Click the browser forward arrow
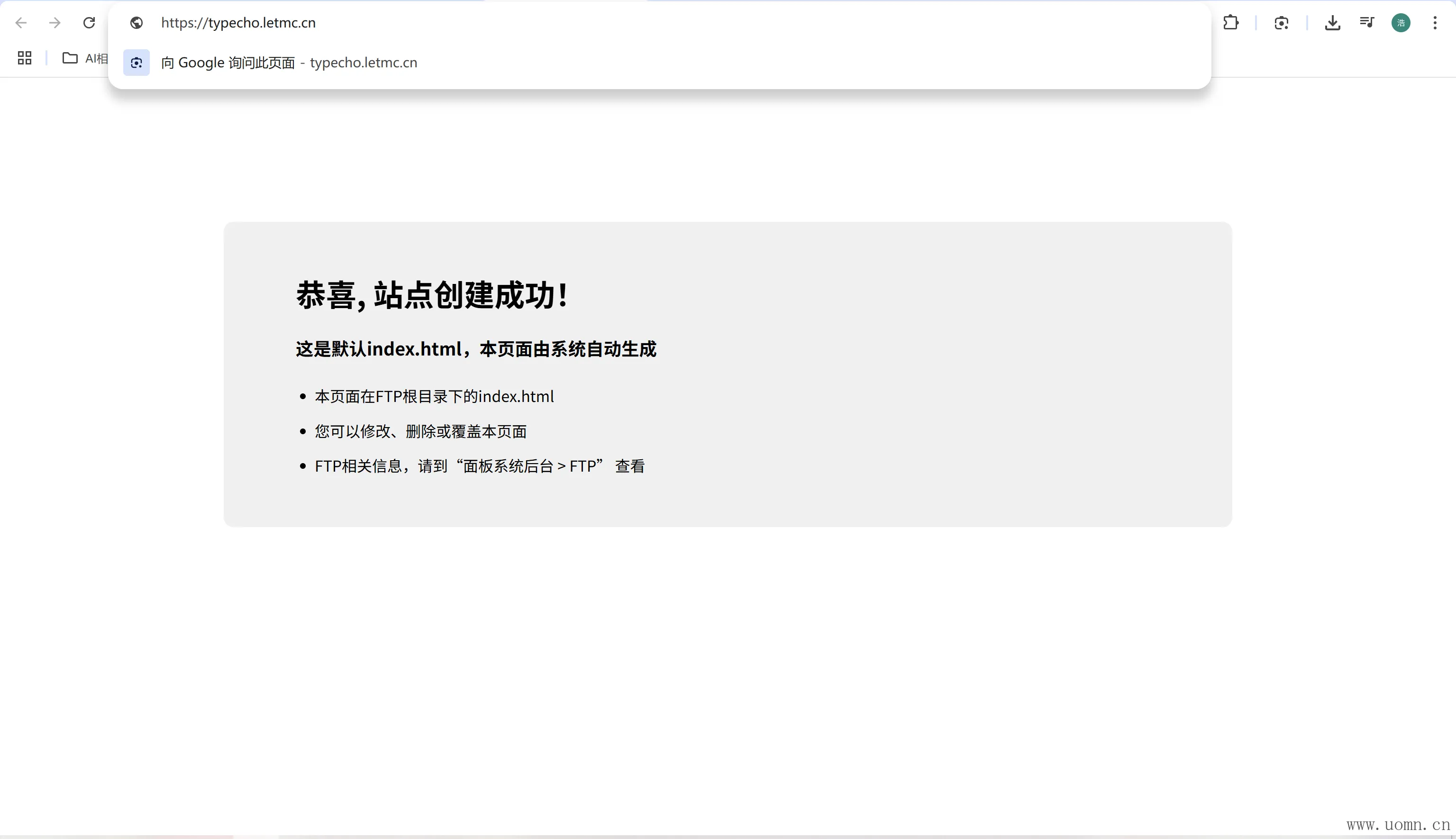 click(55, 22)
